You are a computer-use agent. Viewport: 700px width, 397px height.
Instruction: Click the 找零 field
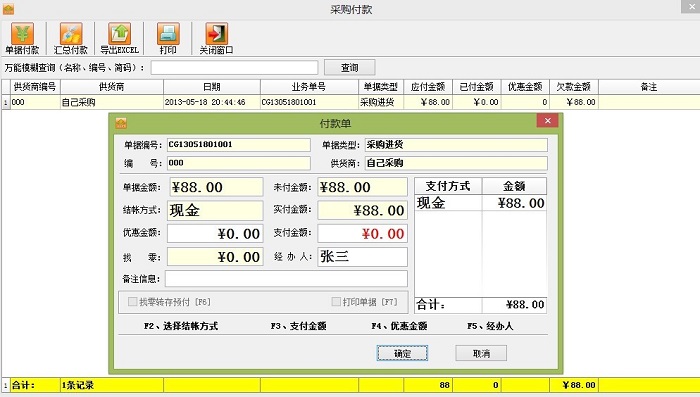[x=215, y=257]
